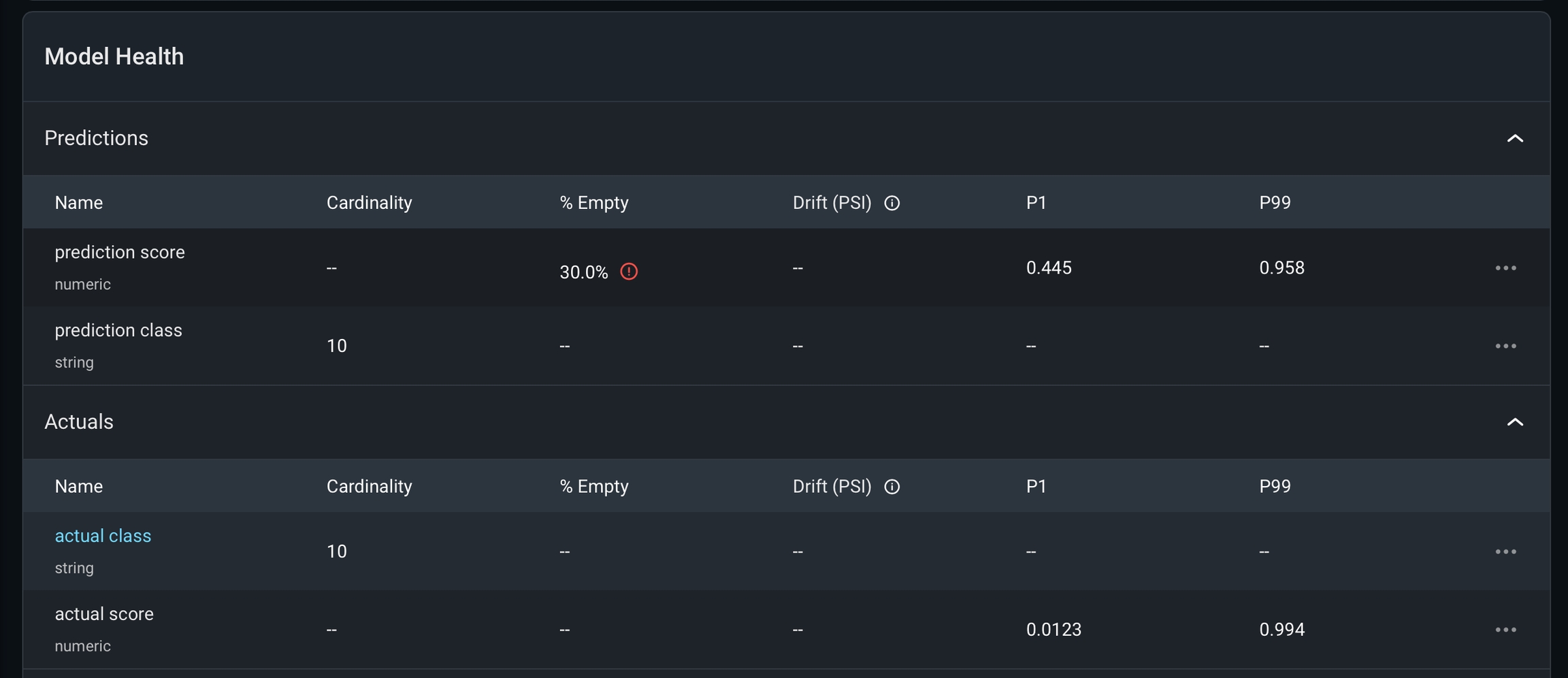Open the actual class row options menu
Viewport: 1568px width, 678px height.
pos(1505,551)
